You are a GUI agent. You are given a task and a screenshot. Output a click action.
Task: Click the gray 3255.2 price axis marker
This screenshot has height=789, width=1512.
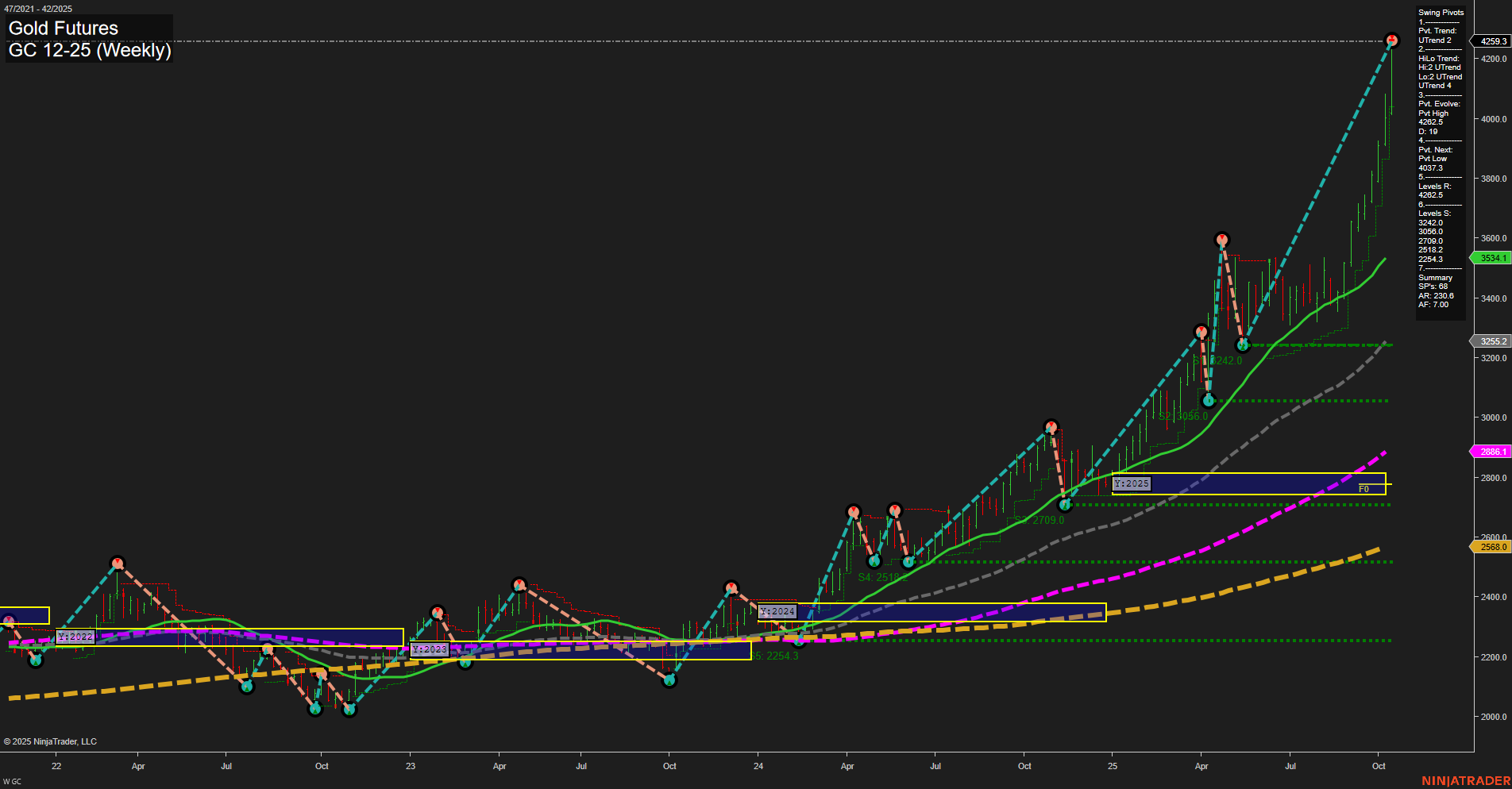pos(1491,341)
